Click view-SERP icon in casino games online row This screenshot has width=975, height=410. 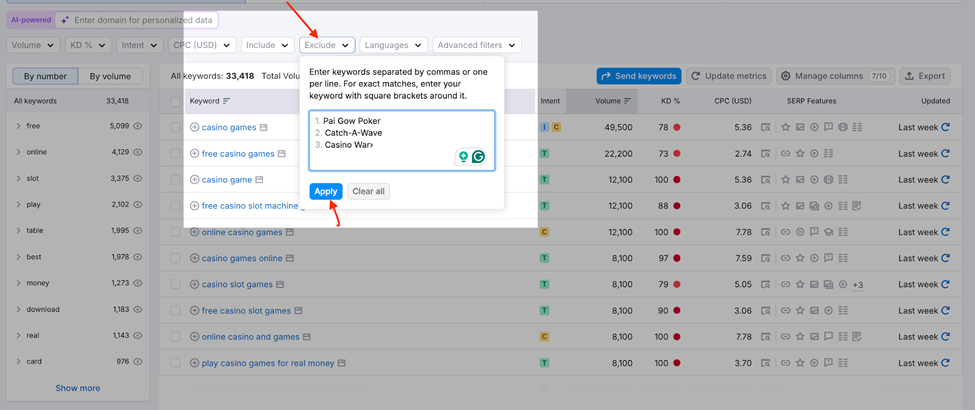pos(765,258)
